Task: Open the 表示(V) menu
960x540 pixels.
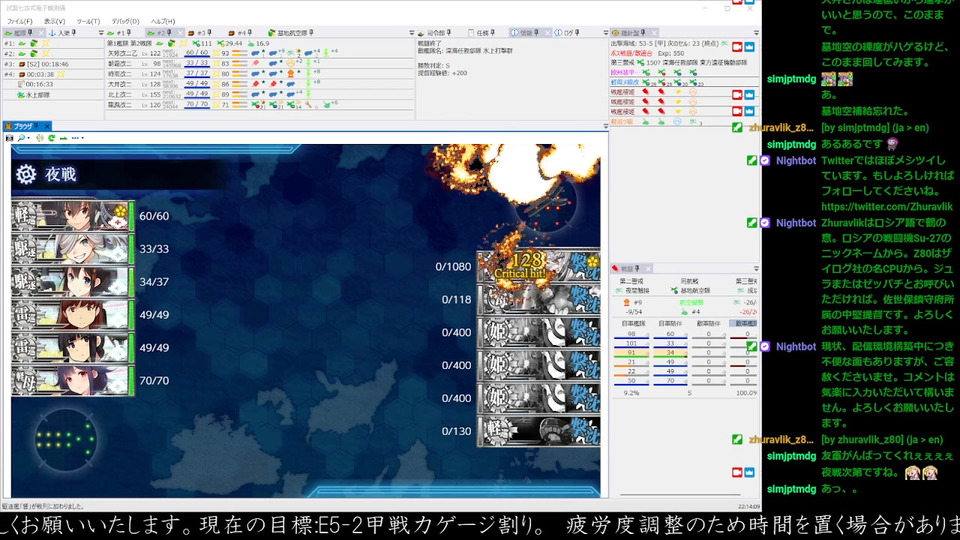Action: tap(54, 21)
